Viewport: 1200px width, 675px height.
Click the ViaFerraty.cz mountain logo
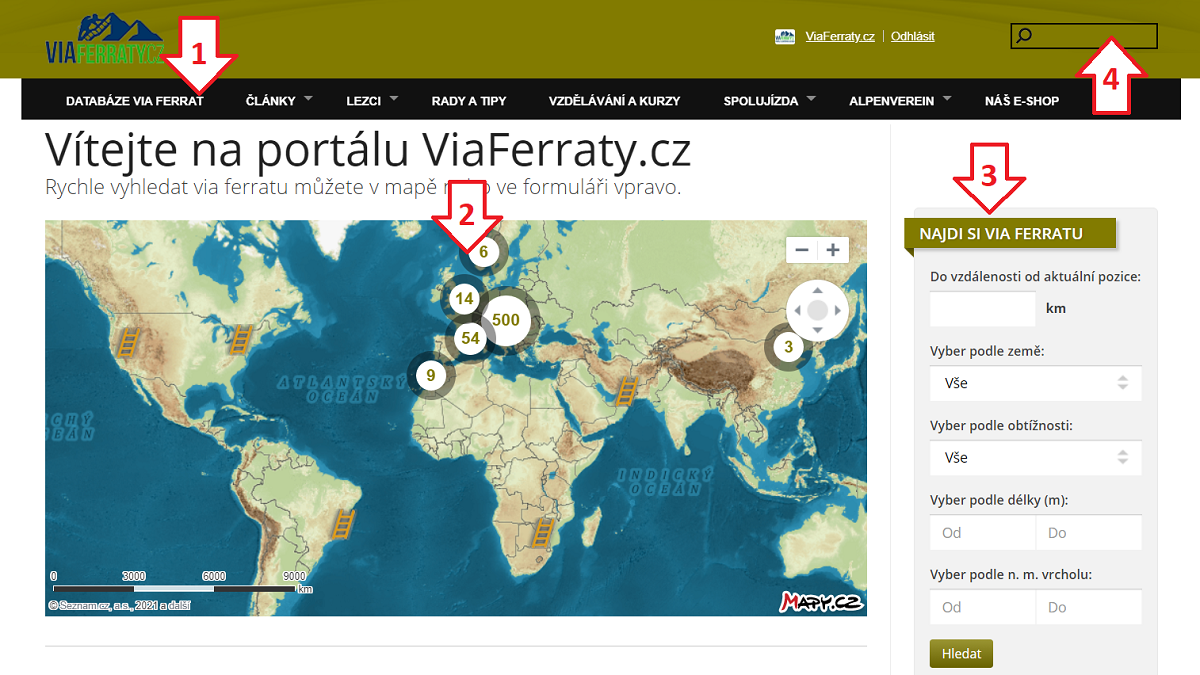105,39
